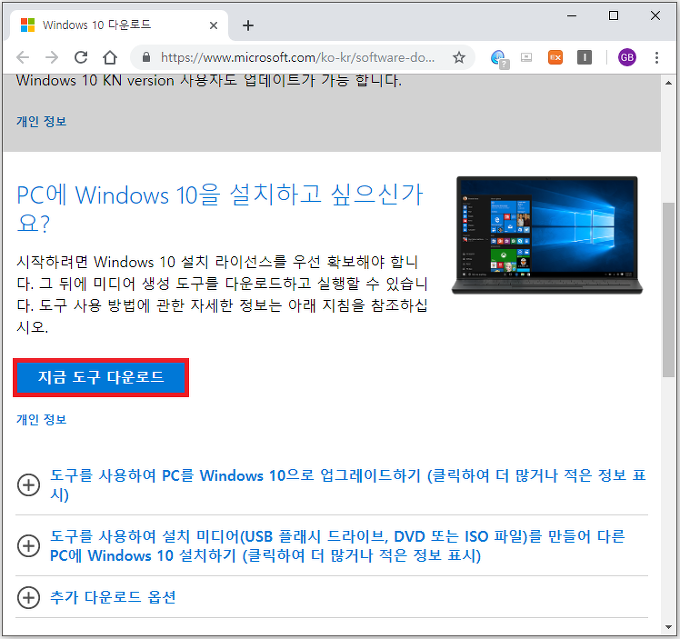Screen dimensions: 680x639
Task: Open a new browser tab
Action: (x=248, y=26)
